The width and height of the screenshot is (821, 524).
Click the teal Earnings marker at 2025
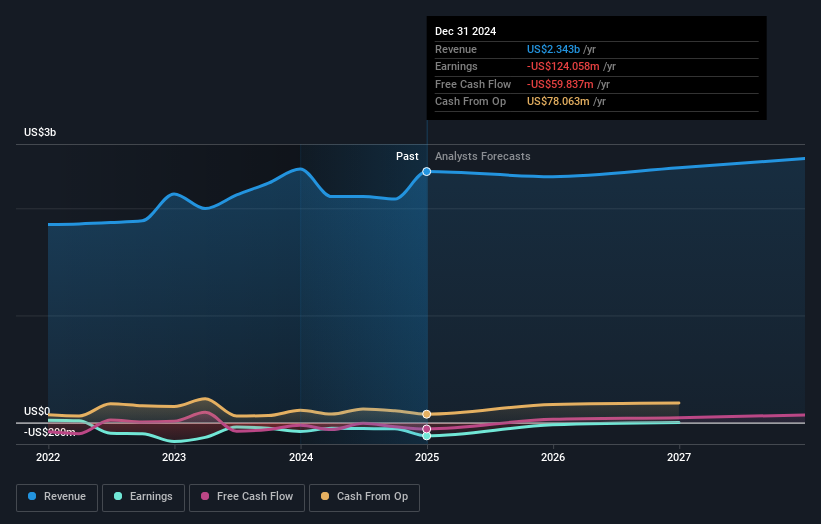coord(427,436)
